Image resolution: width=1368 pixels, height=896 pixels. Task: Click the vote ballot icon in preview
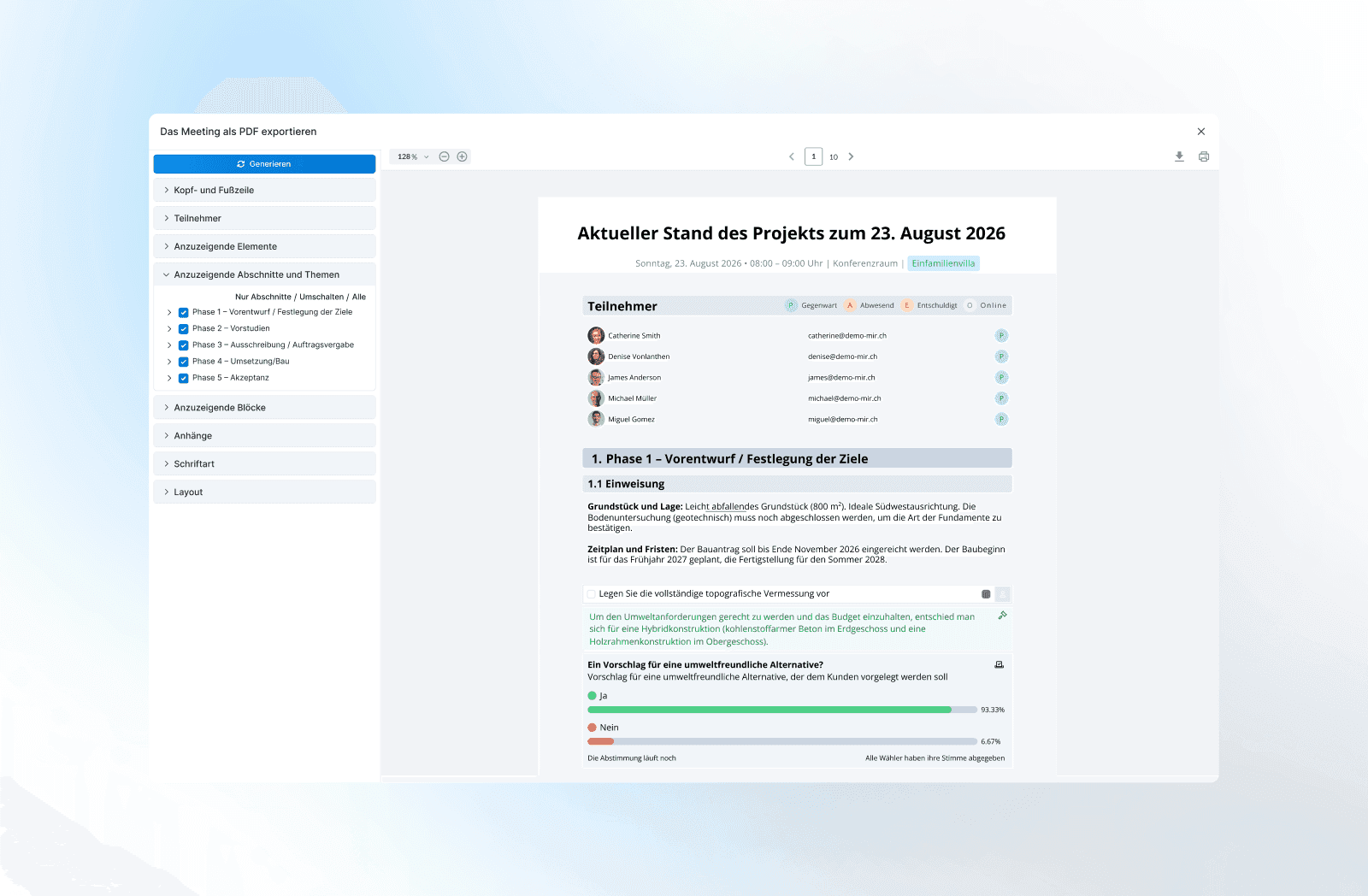pos(999,664)
